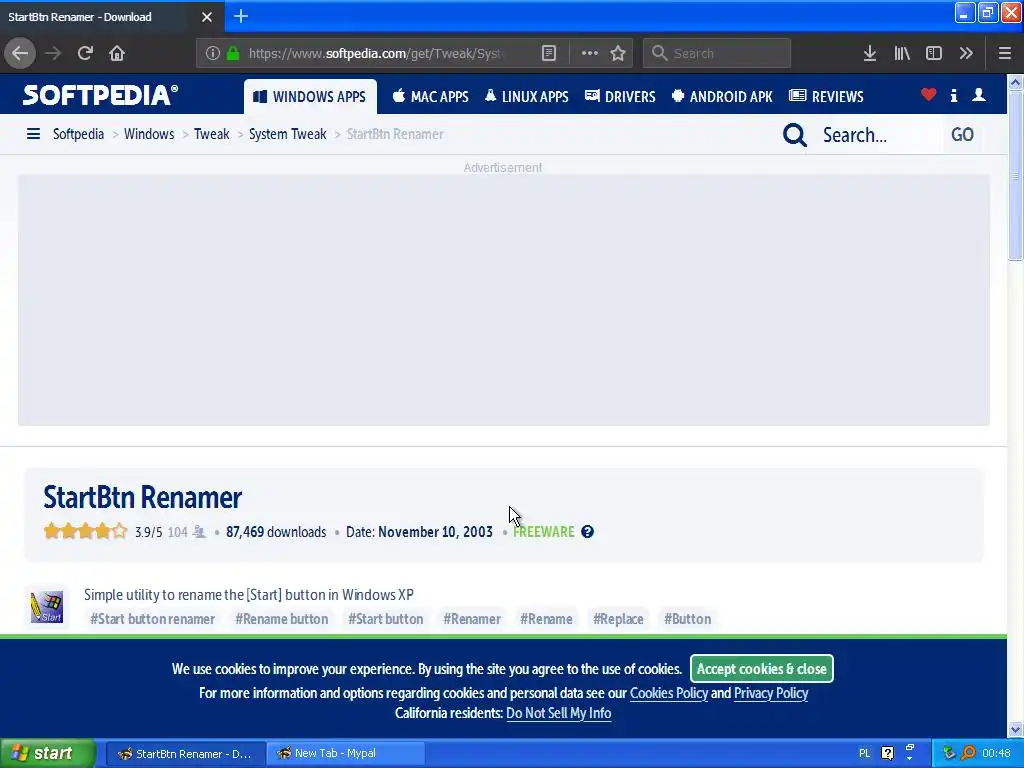Go back to the previous page
Image resolution: width=1024 pixels, height=768 pixels.
(20, 53)
